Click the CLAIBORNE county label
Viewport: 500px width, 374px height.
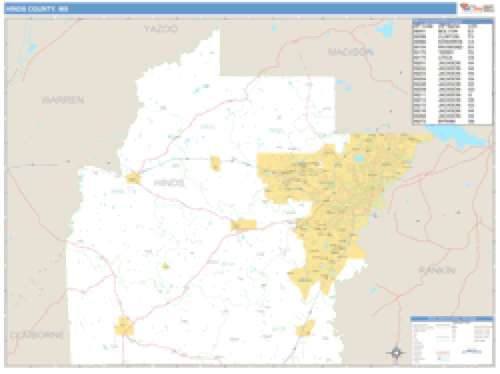pyautogui.click(x=37, y=335)
